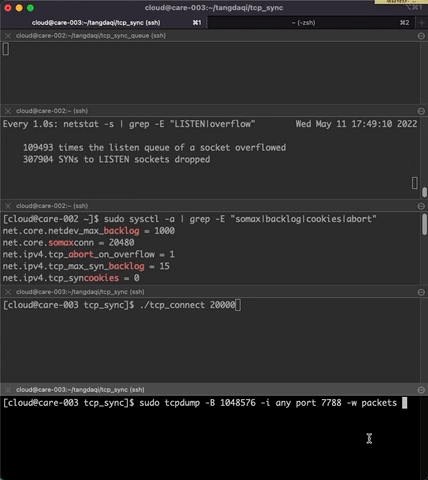Click the yellow minimize window button
This screenshot has width=428, height=480.
tap(19, 8)
